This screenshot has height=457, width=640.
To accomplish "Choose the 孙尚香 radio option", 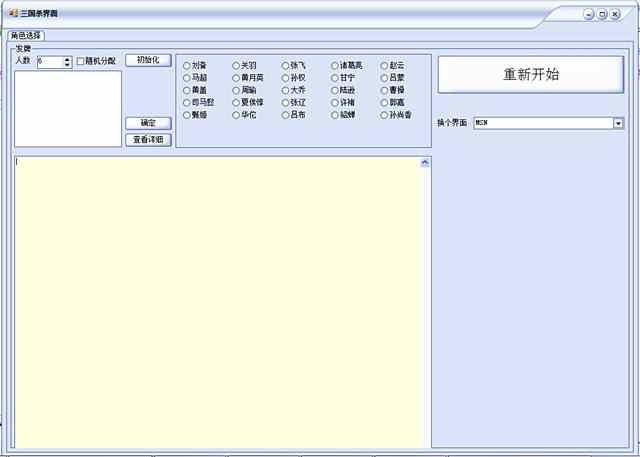I will click(384, 115).
